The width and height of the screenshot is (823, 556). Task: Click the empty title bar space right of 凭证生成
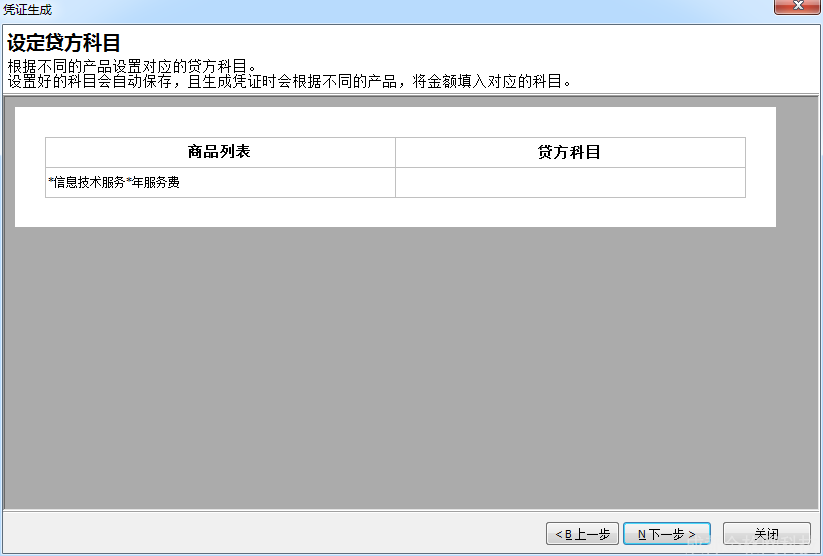[x=400, y=9]
